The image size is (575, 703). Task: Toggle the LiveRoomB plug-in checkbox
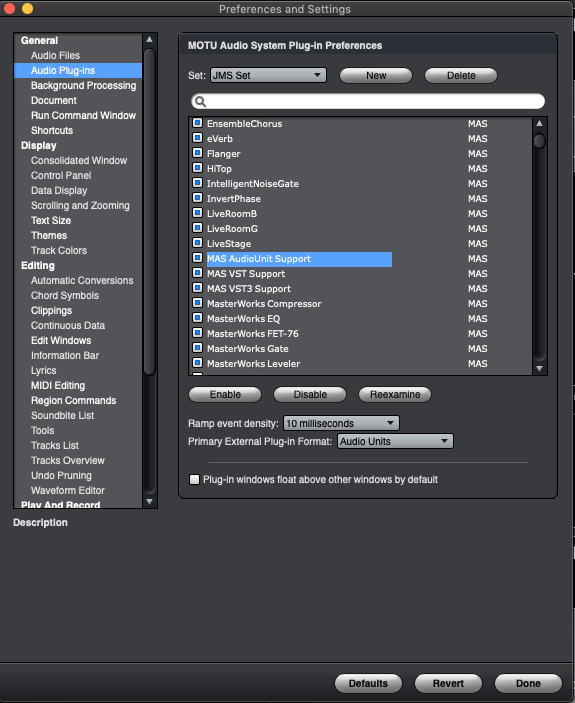[x=197, y=213]
